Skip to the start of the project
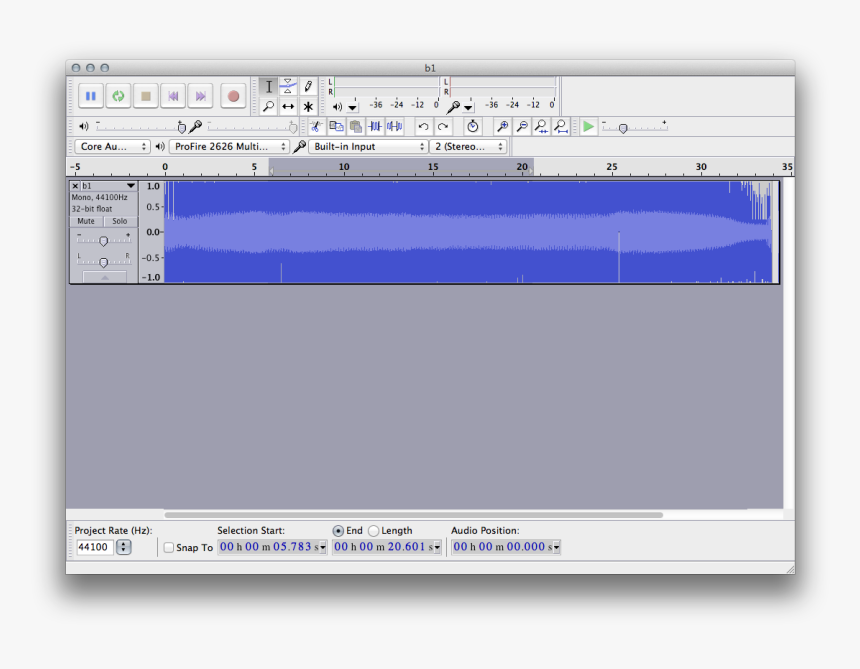 click(x=173, y=97)
